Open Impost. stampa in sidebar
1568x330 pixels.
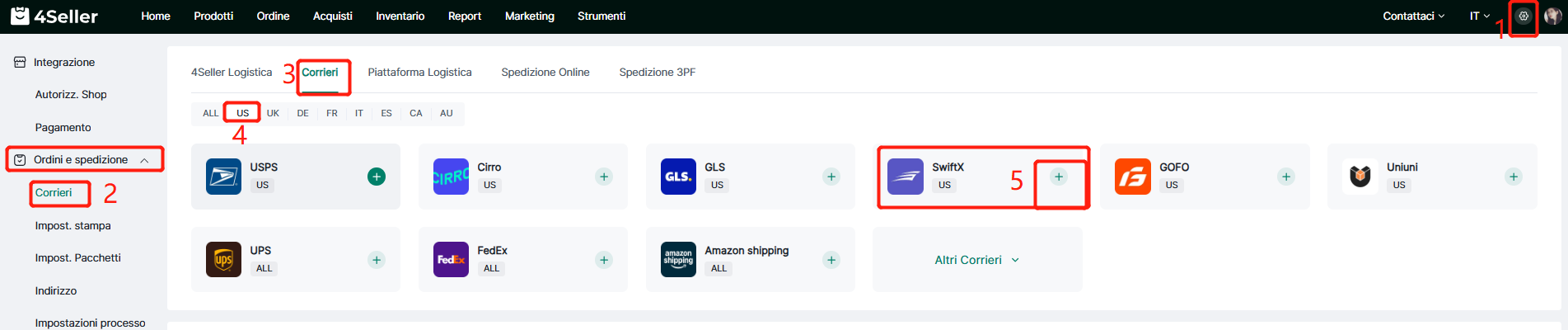coord(73,225)
